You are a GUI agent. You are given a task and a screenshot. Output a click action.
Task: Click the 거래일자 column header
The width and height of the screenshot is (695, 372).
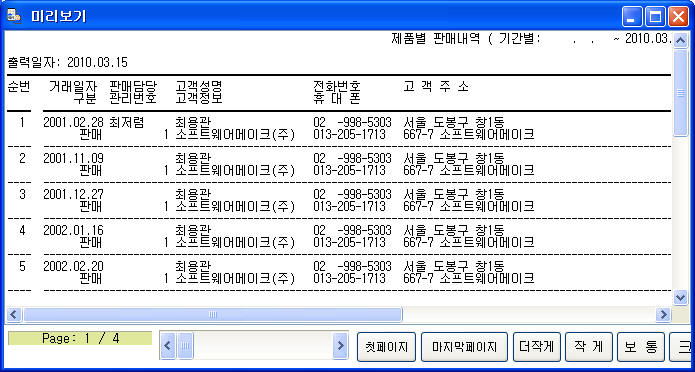[73, 86]
